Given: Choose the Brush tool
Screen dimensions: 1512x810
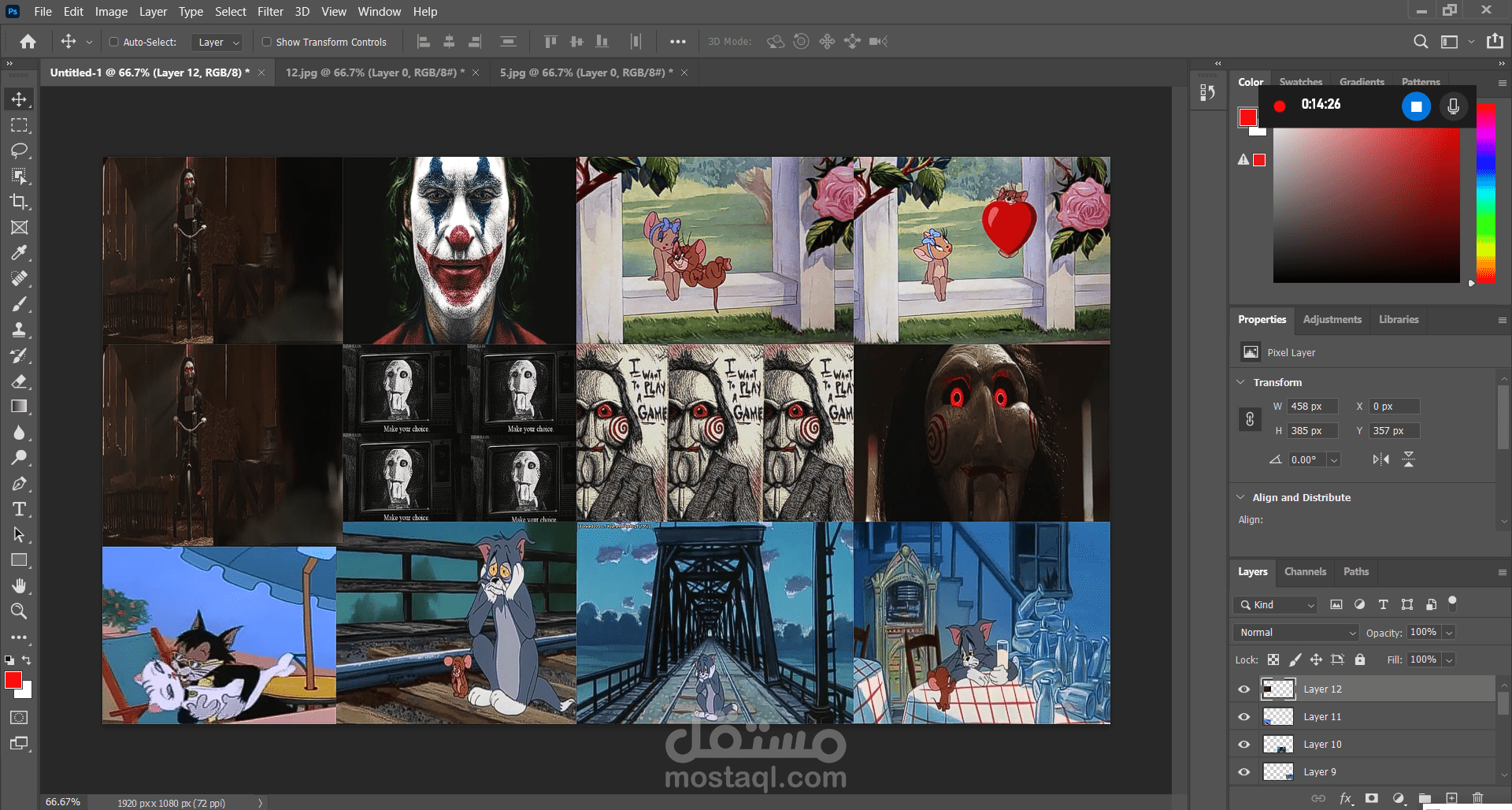Looking at the screenshot, I should (x=19, y=304).
